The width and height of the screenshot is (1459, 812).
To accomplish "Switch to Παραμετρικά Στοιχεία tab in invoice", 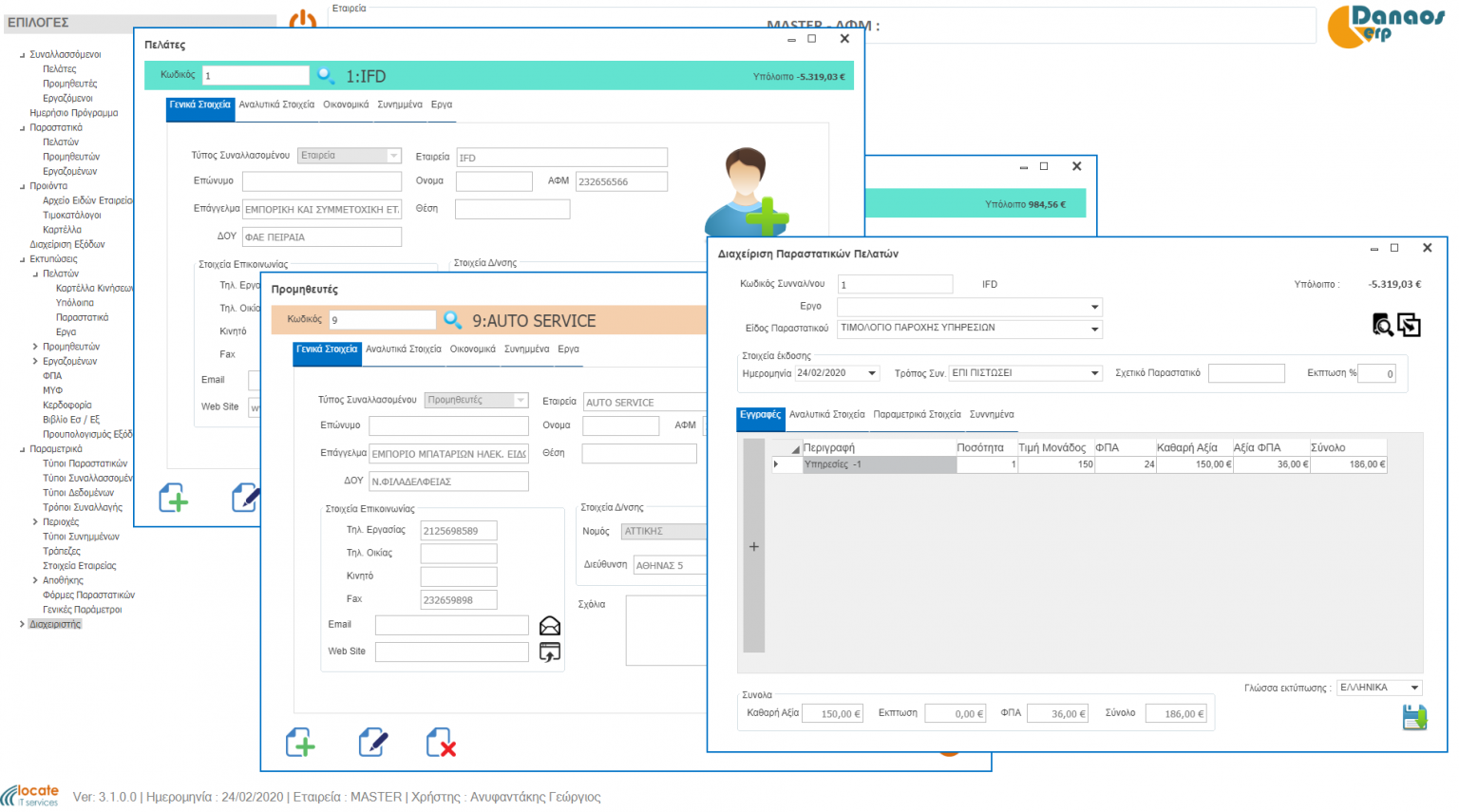I will [917, 414].
